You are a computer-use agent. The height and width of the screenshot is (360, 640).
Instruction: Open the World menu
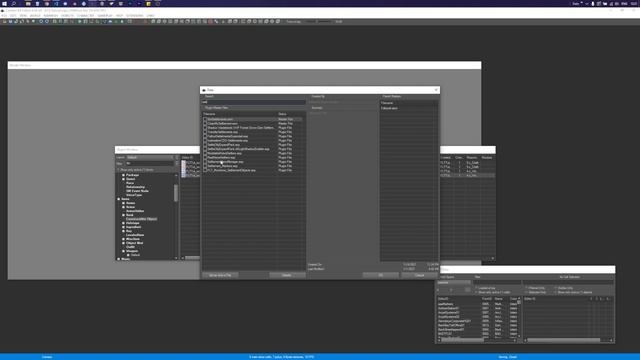point(35,16)
